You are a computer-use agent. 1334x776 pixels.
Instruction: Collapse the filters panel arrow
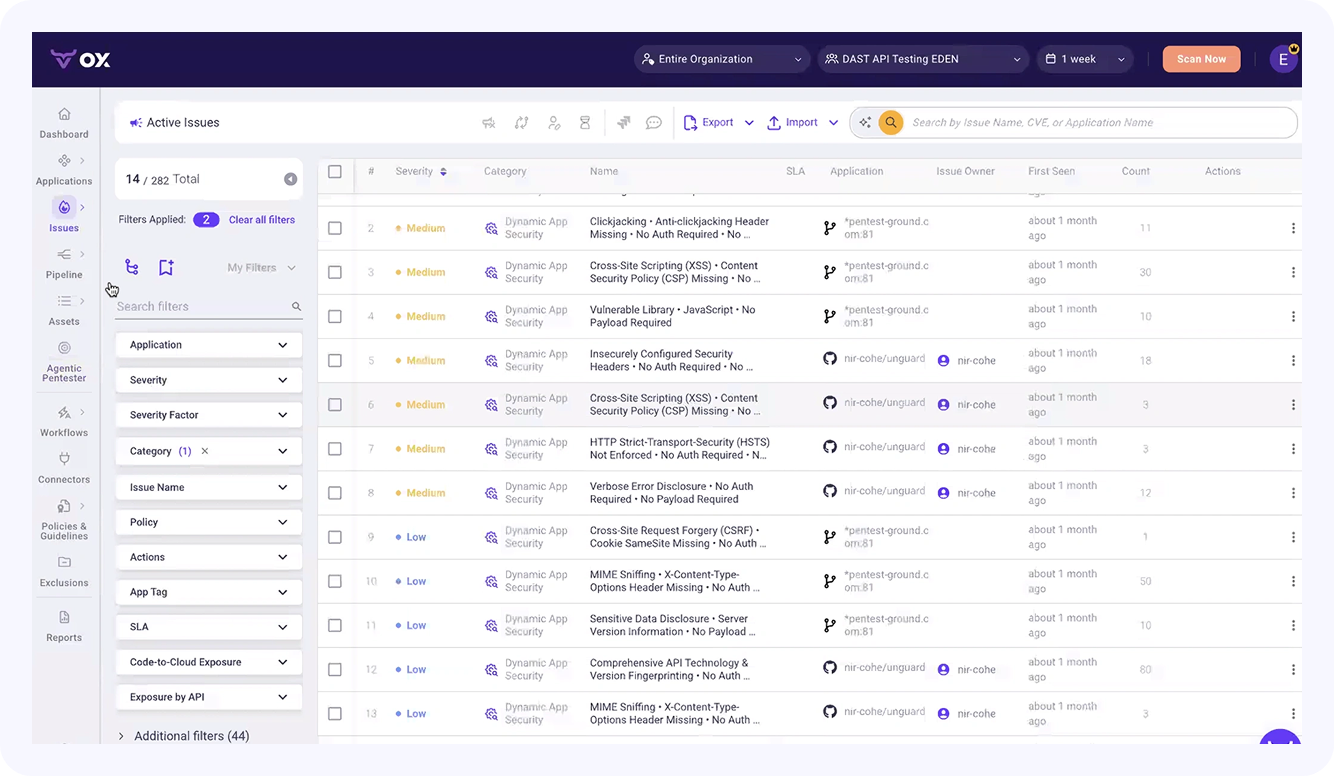pyautogui.click(x=290, y=179)
